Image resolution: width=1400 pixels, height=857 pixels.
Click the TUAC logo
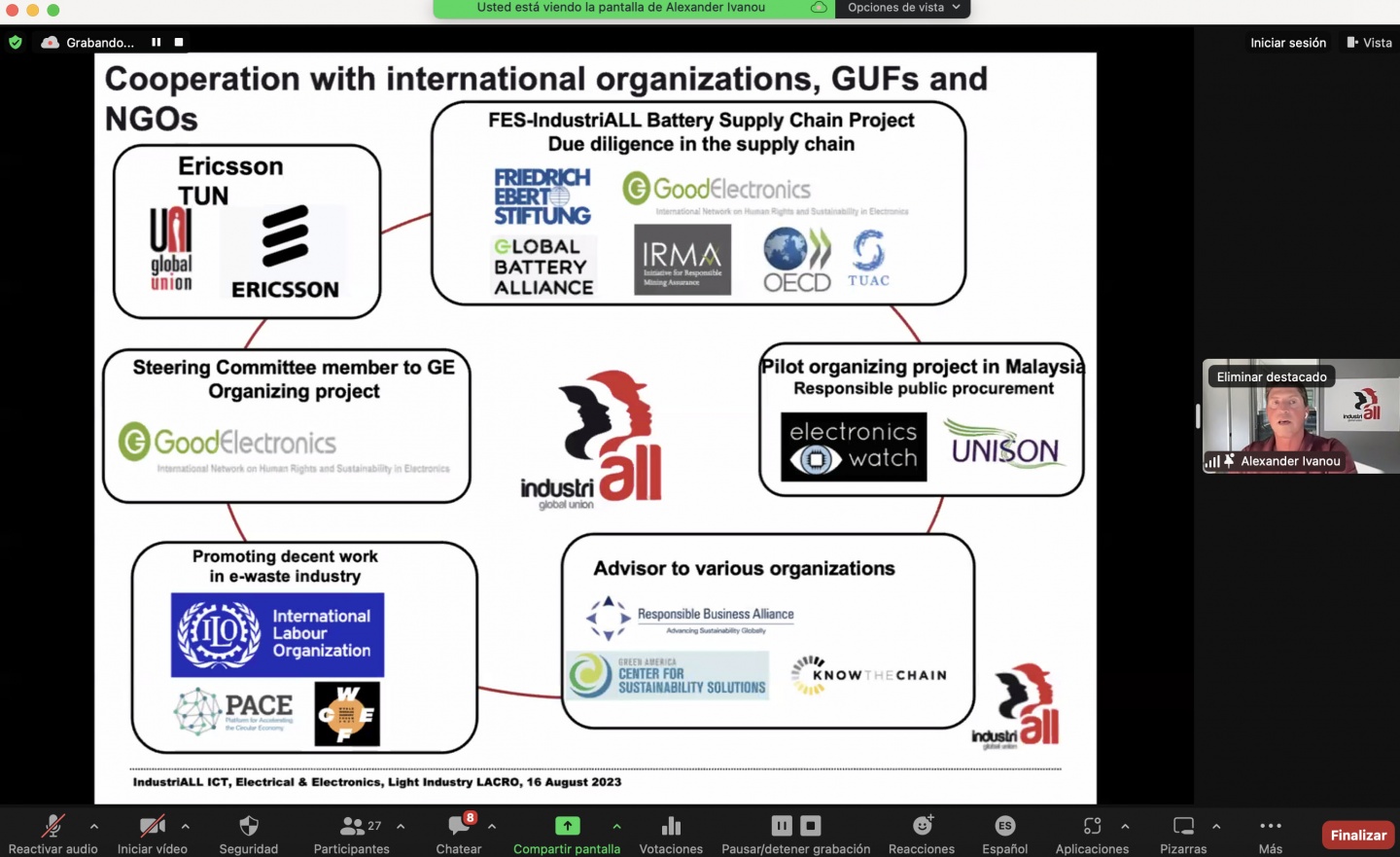point(868,258)
